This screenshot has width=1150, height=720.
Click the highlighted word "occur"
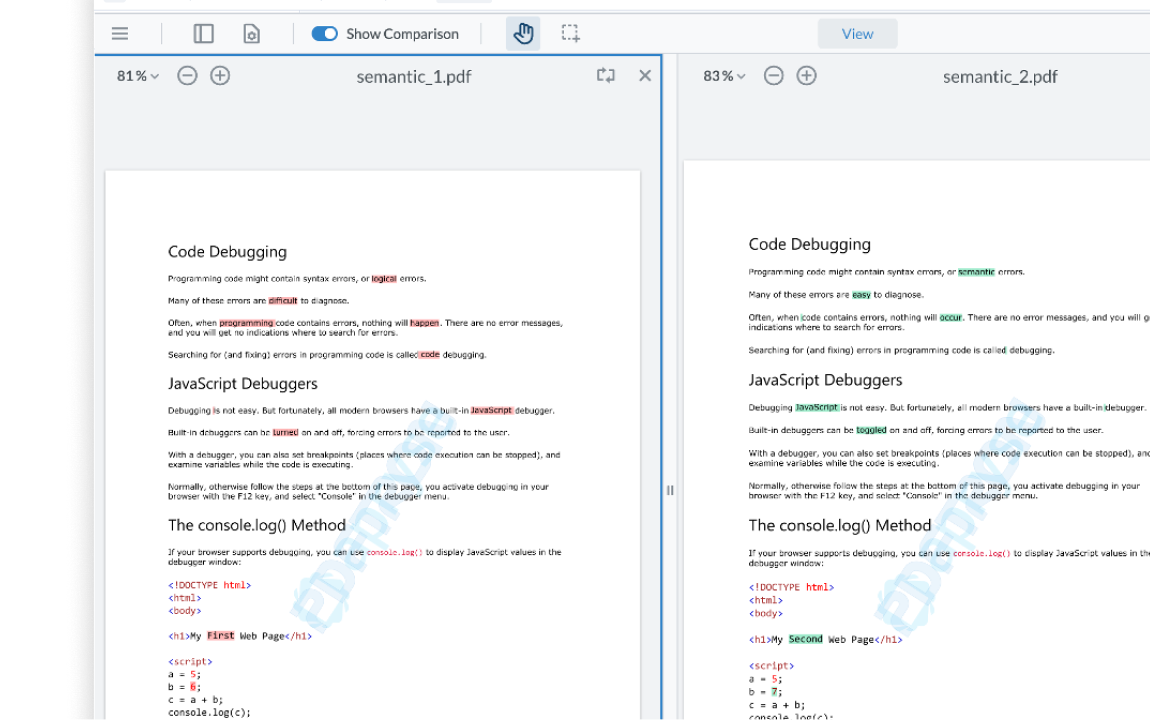951,317
